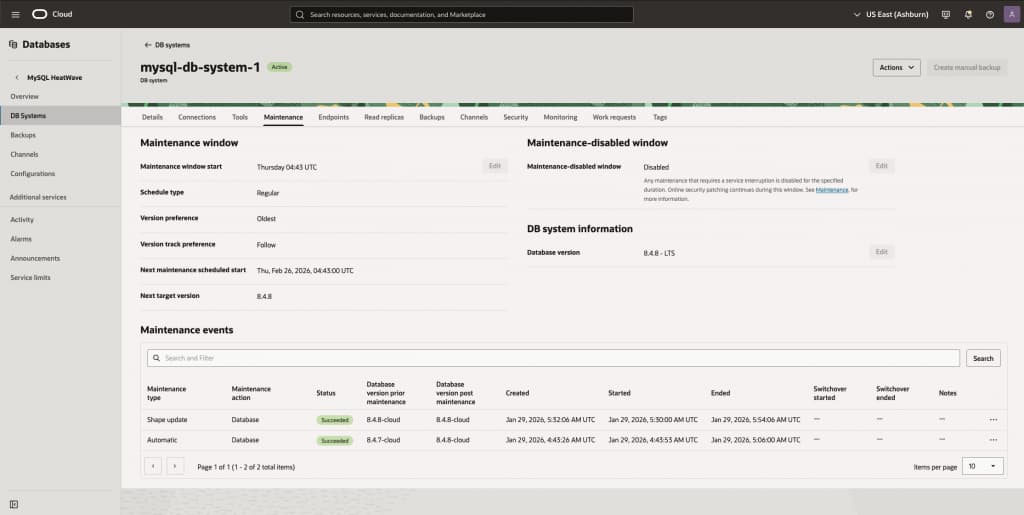This screenshot has height=515, width=1024.
Task: Click the Ended column header
Action: pyautogui.click(x=720, y=393)
